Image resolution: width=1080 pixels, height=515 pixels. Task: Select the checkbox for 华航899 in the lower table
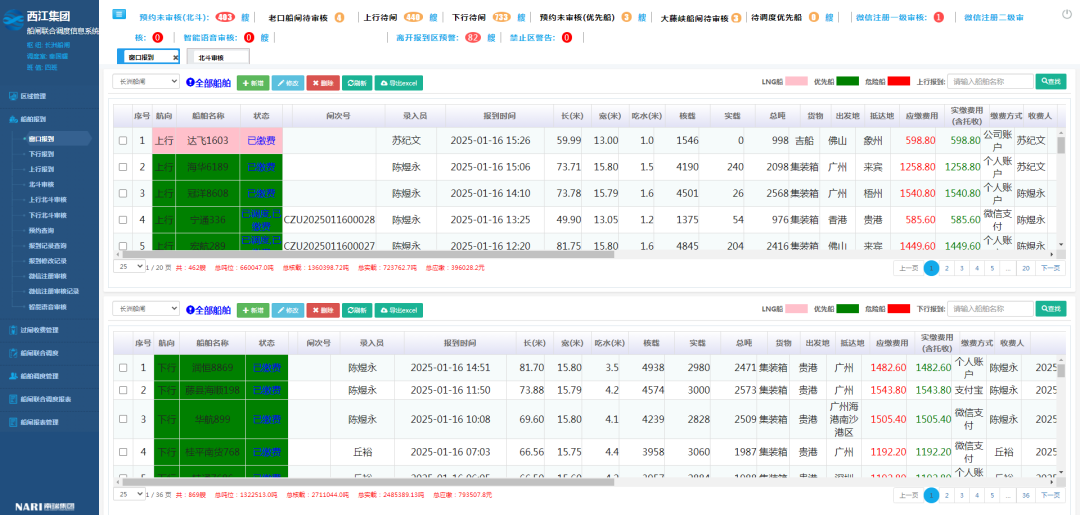[123, 419]
